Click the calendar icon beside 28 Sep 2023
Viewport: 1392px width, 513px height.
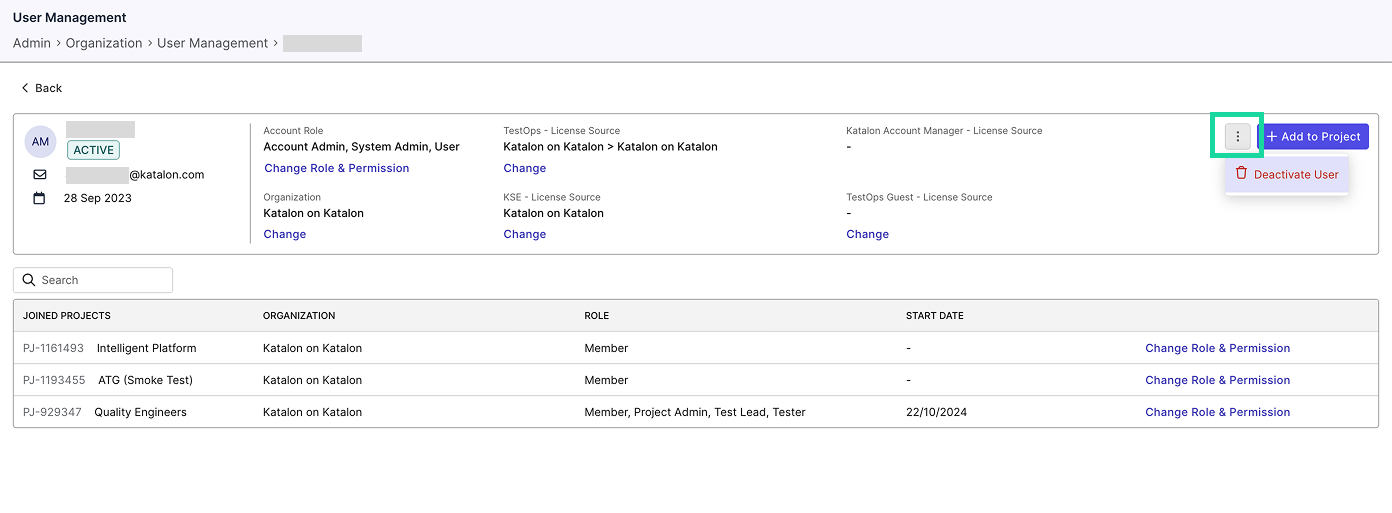pos(40,198)
